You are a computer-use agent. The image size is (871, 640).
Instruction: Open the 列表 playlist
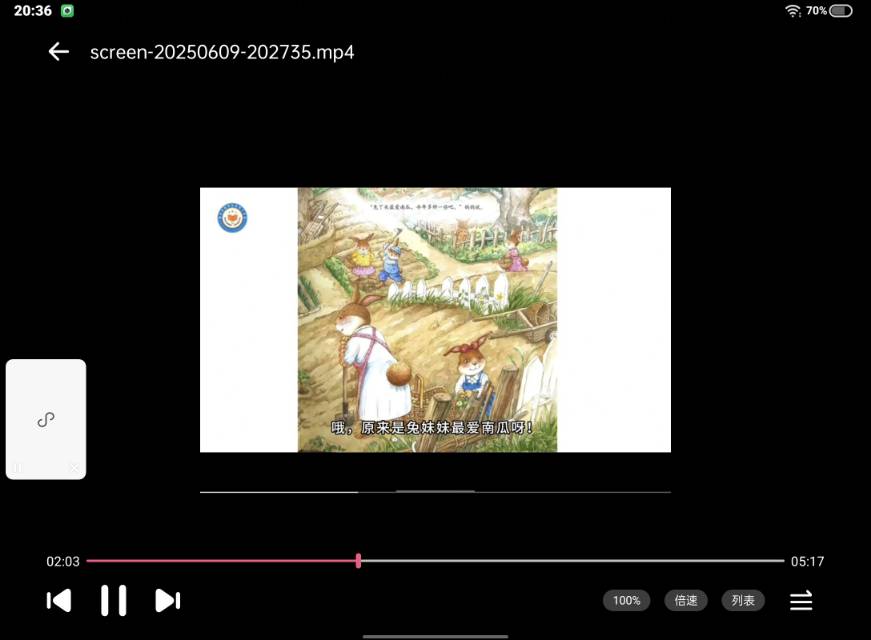[x=743, y=601]
